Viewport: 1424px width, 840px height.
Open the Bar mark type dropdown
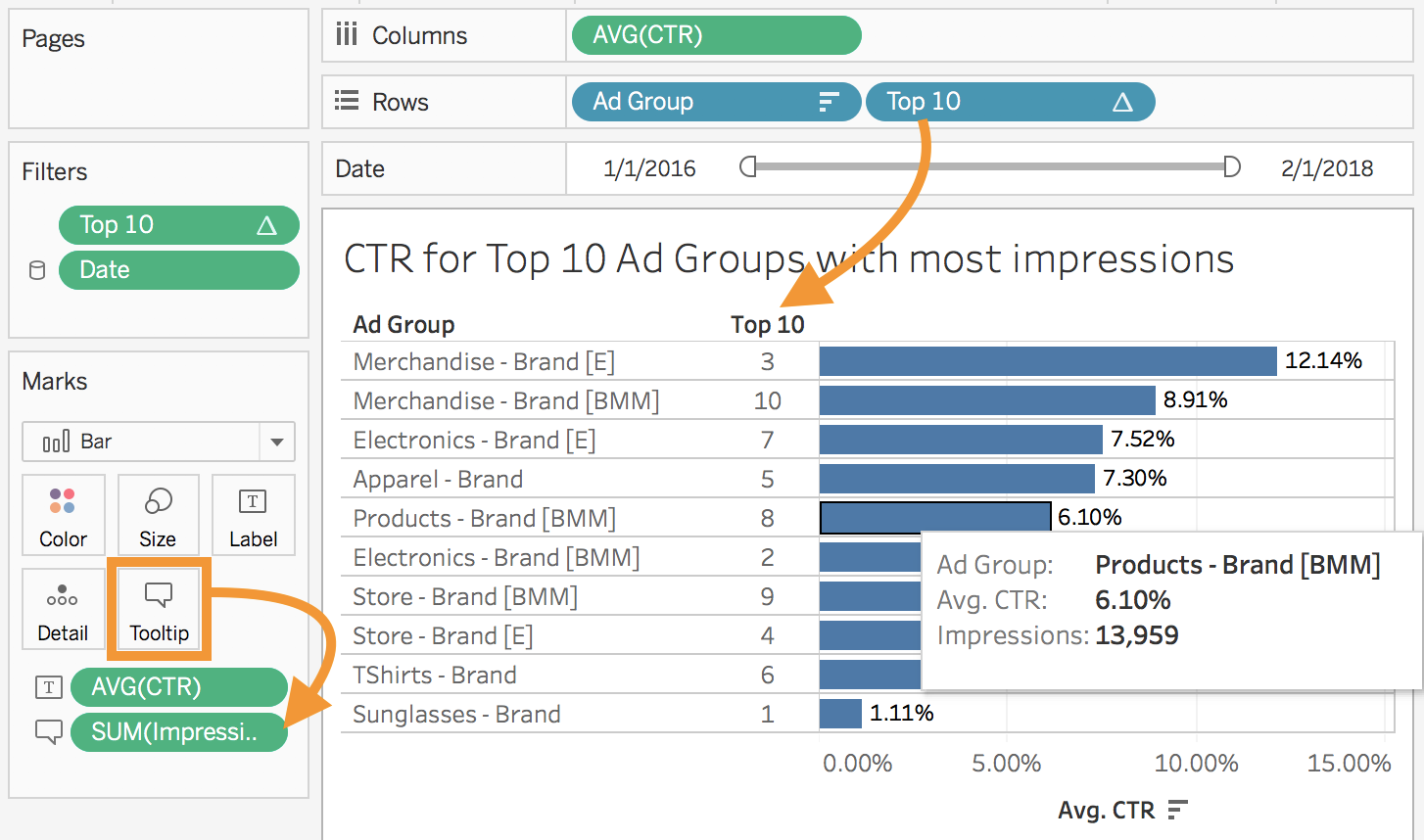[277, 442]
